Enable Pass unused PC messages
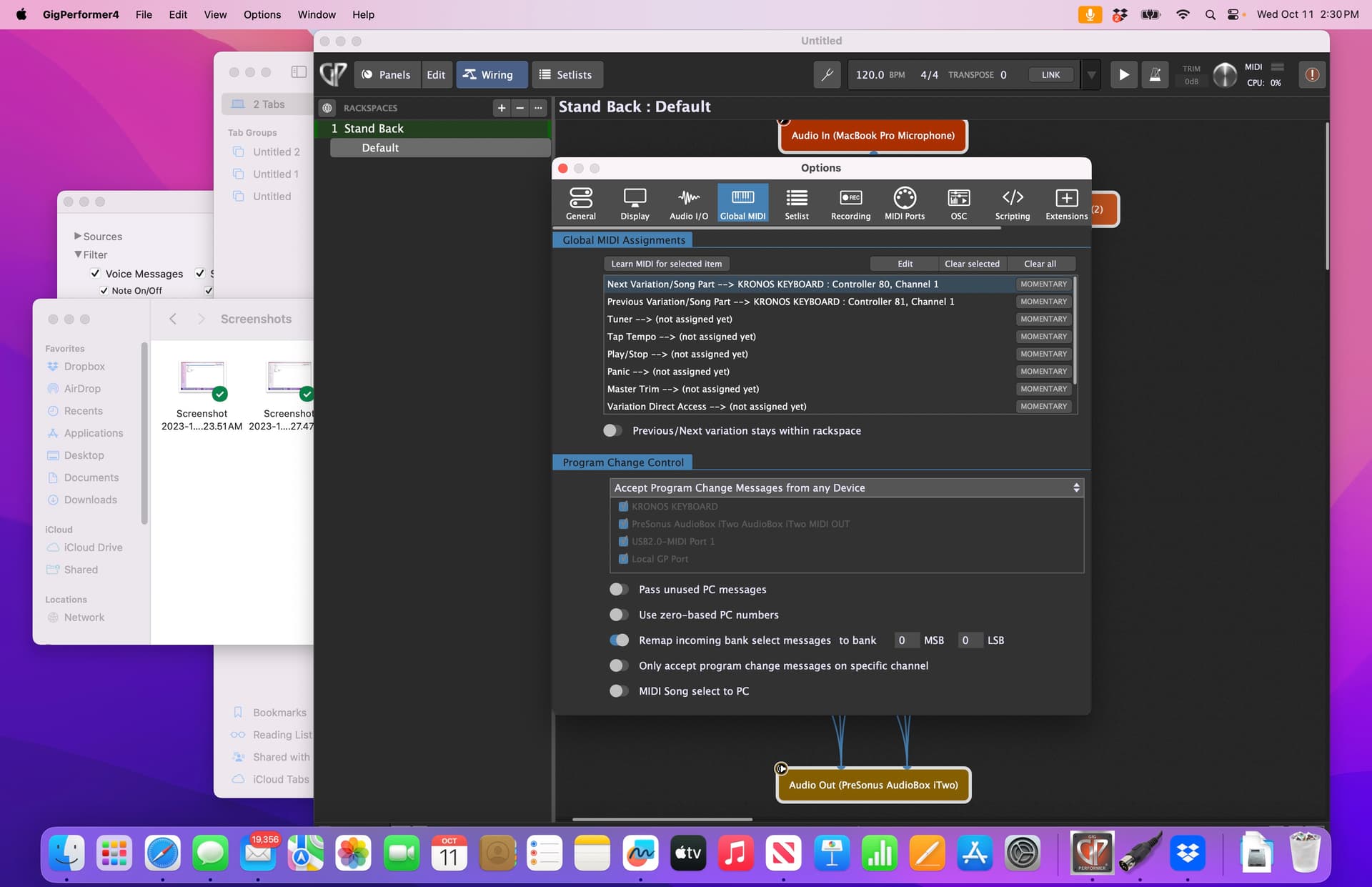The width and height of the screenshot is (1372, 887). (619, 589)
